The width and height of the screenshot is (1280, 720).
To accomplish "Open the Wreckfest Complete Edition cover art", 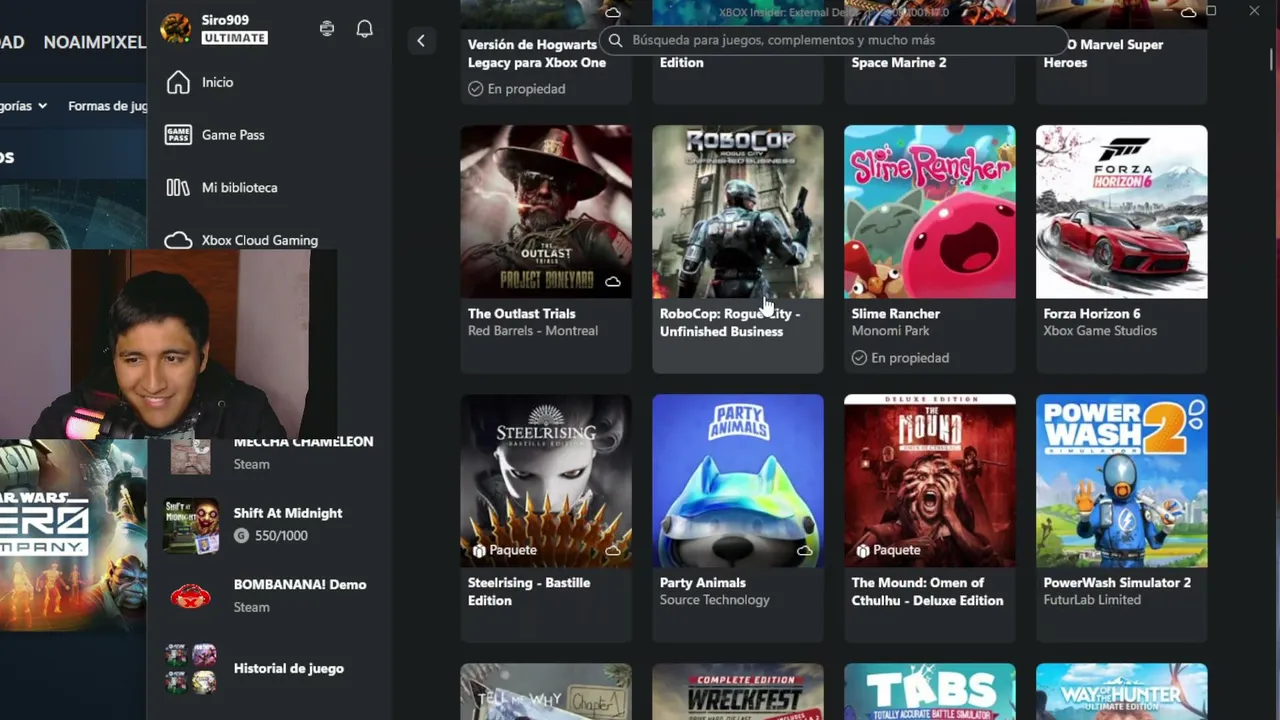I will click(738, 692).
